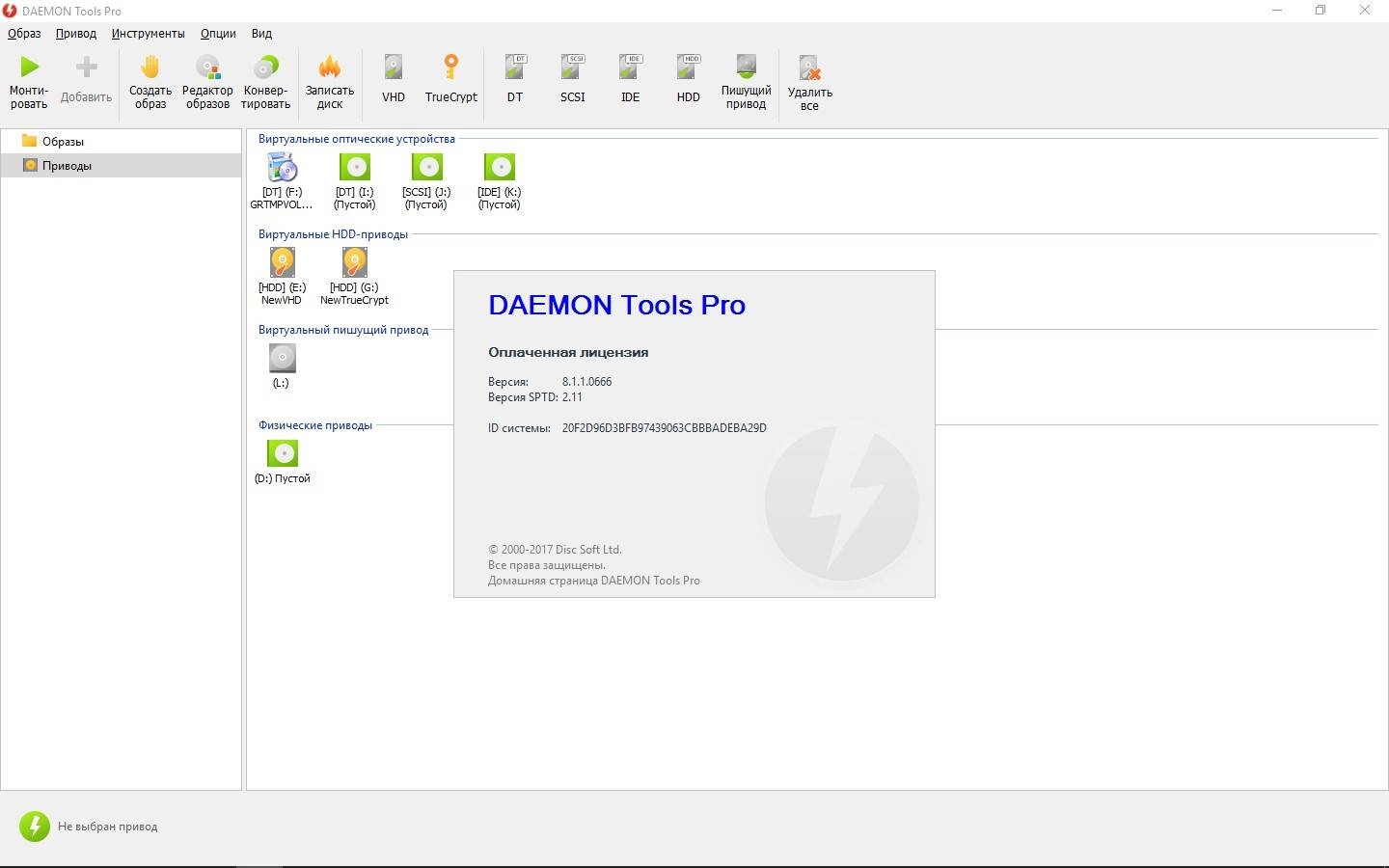Viewport: 1389px width, 868px height.
Task: Click the VHD toolbar icon
Action: coord(394,67)
